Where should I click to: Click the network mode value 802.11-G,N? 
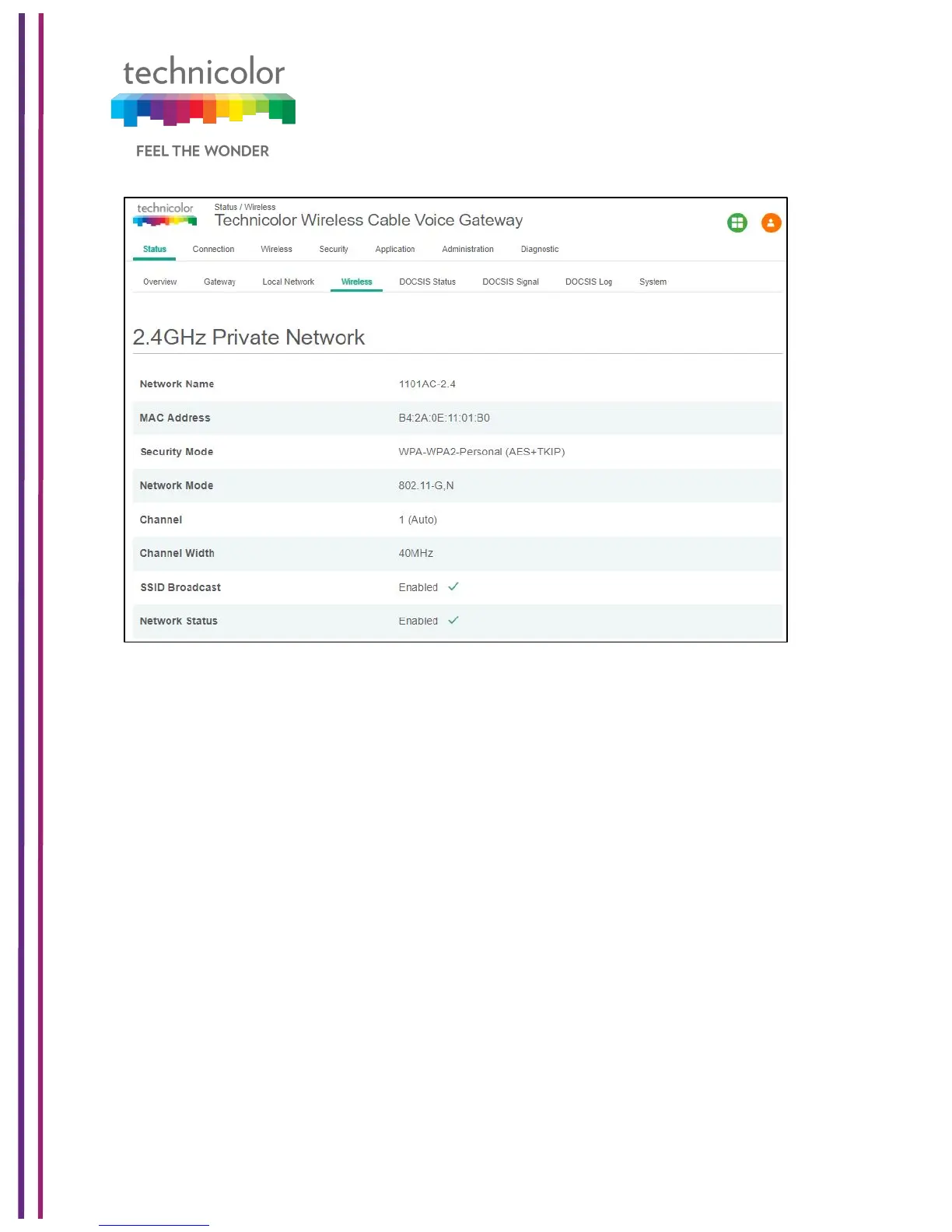(426, 485)
